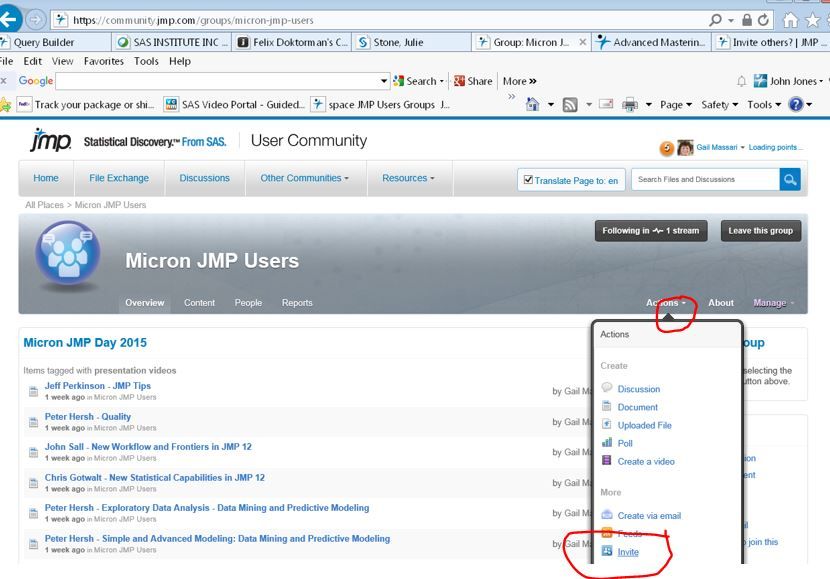
Task: Click the address bar lock icon
Action: (x=747, y=20)
